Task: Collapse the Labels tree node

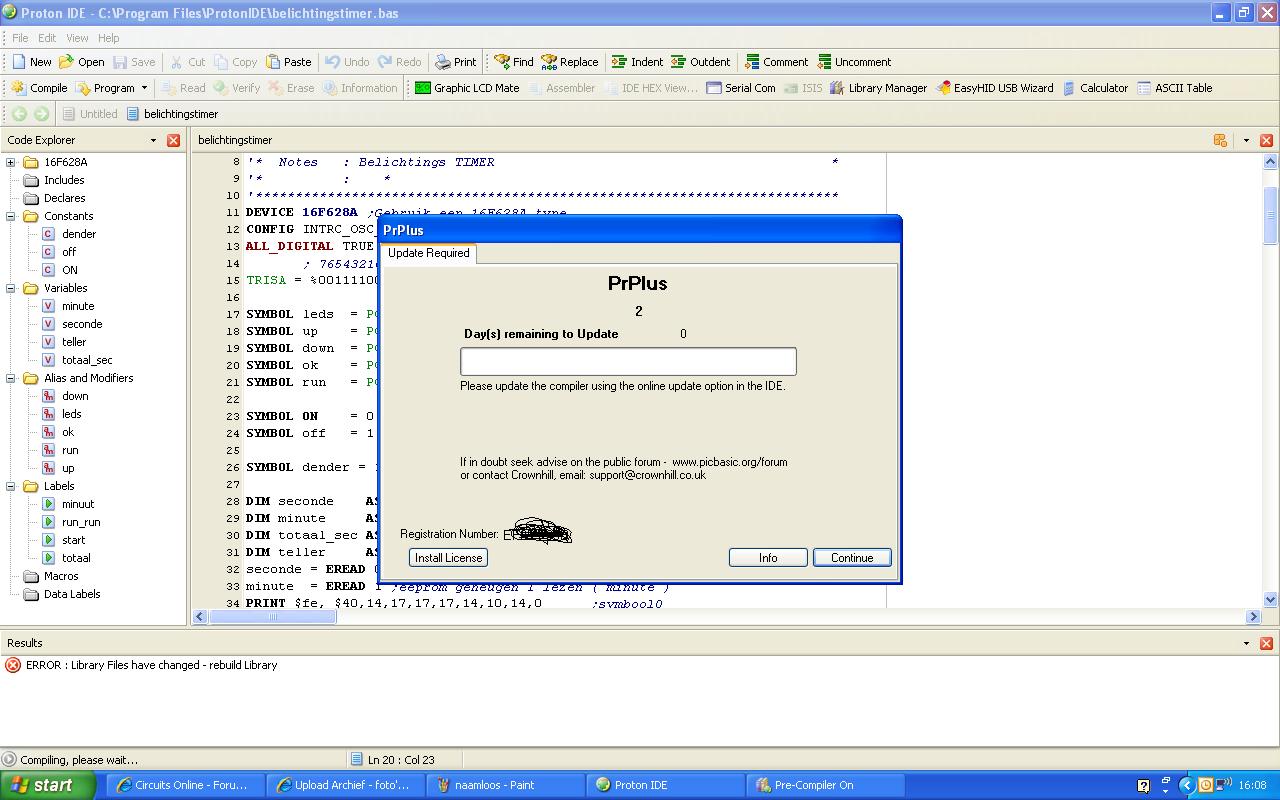Action: click(x=11, y=486)
